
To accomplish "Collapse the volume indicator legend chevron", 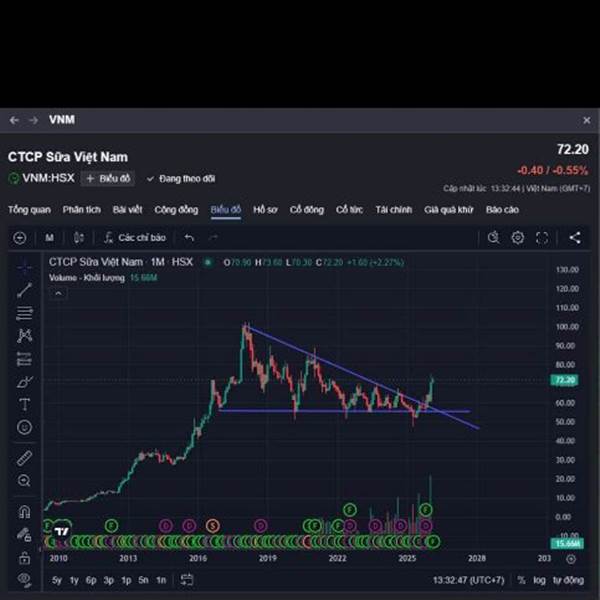I will pyautogui.click(x=58, y=293).
